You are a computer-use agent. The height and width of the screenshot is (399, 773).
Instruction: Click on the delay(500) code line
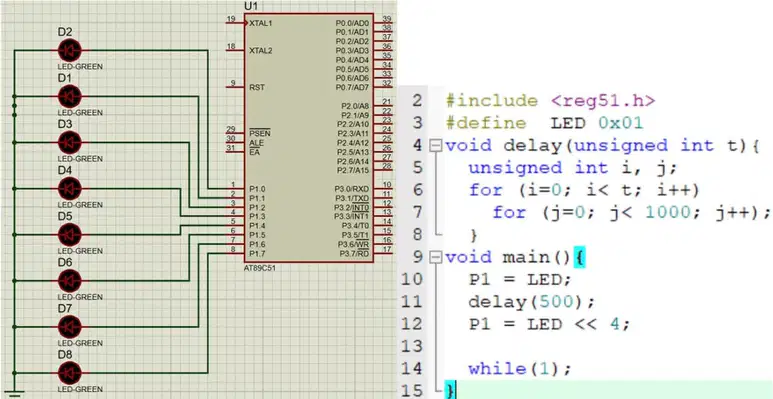pos(532,301)
